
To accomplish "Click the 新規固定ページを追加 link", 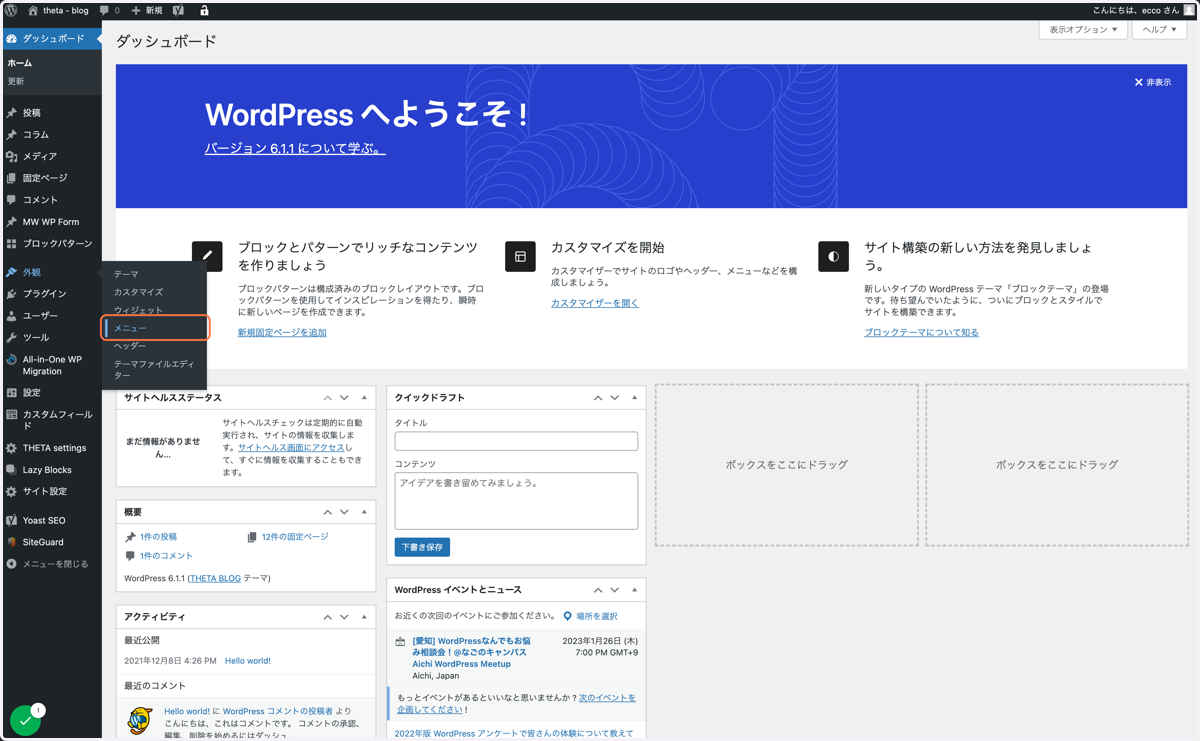I will click(x=282, y=332).
